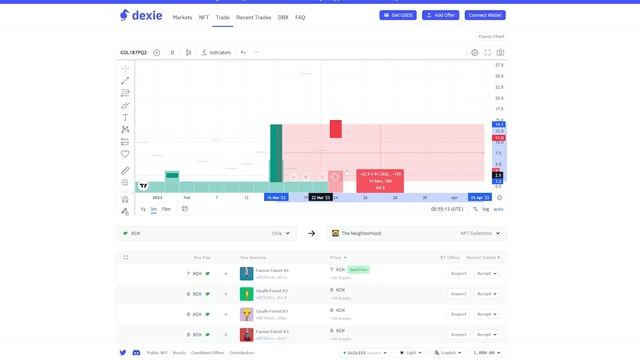
Task: Select the trend line drawing tool
Action: tap(125, 80)
